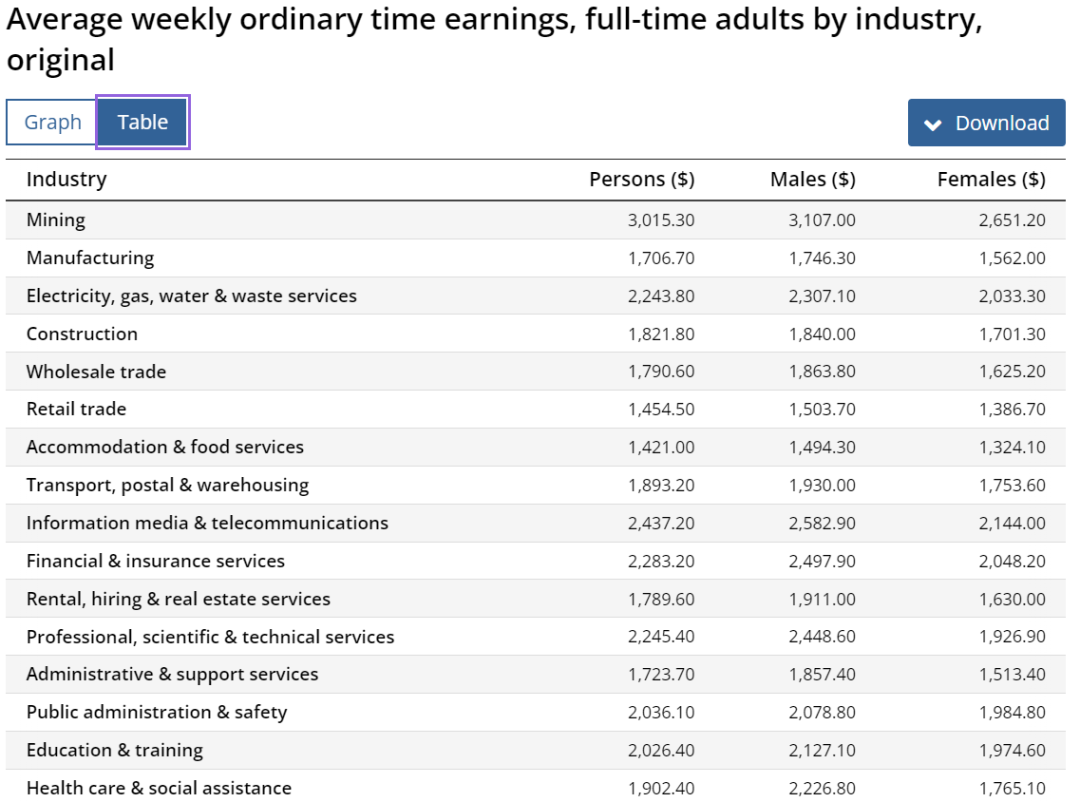Click the Wholesale trade row label
Viewport: 1080px width, 802px height.
(x=96, y=372)
